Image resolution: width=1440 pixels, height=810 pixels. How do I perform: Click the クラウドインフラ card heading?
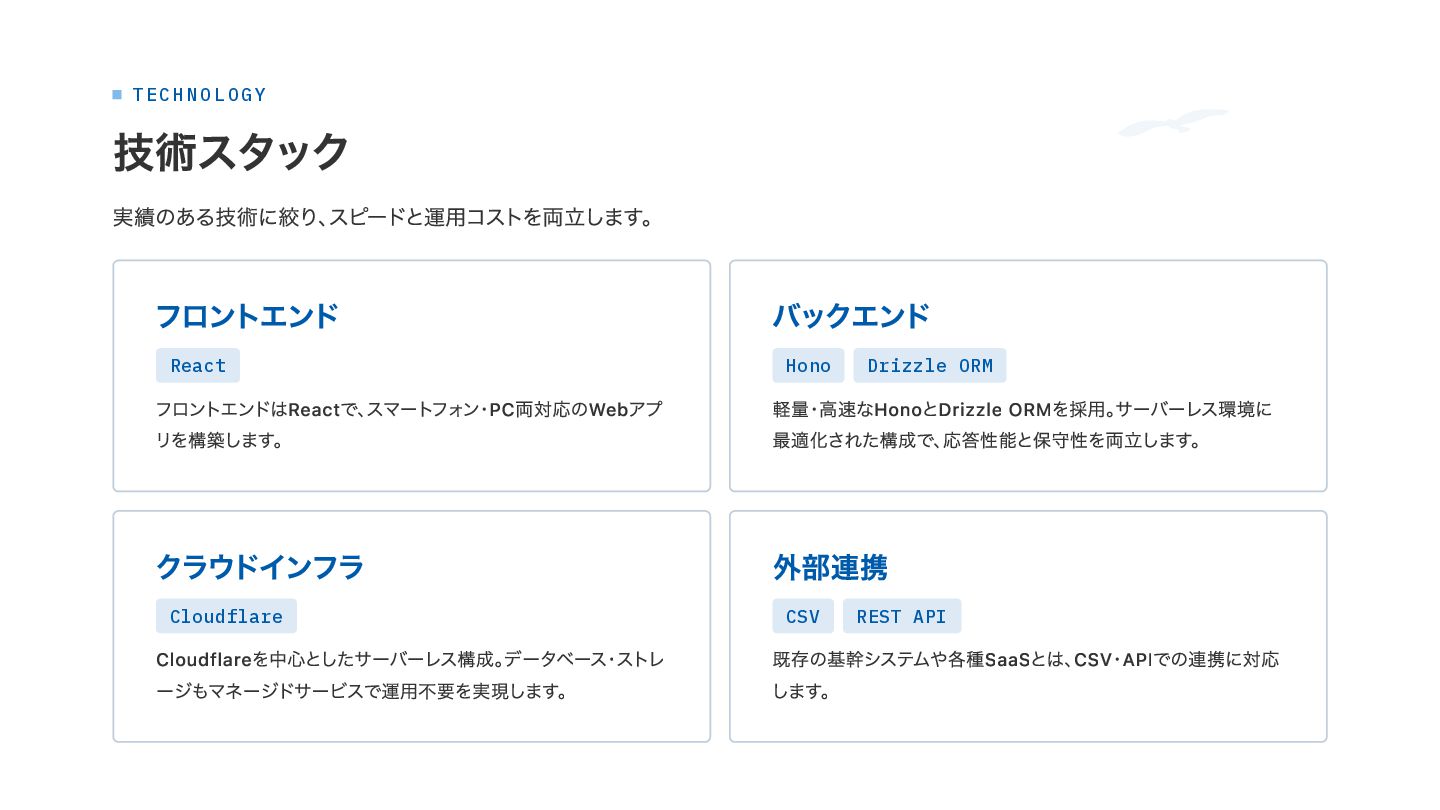(260, 567)
